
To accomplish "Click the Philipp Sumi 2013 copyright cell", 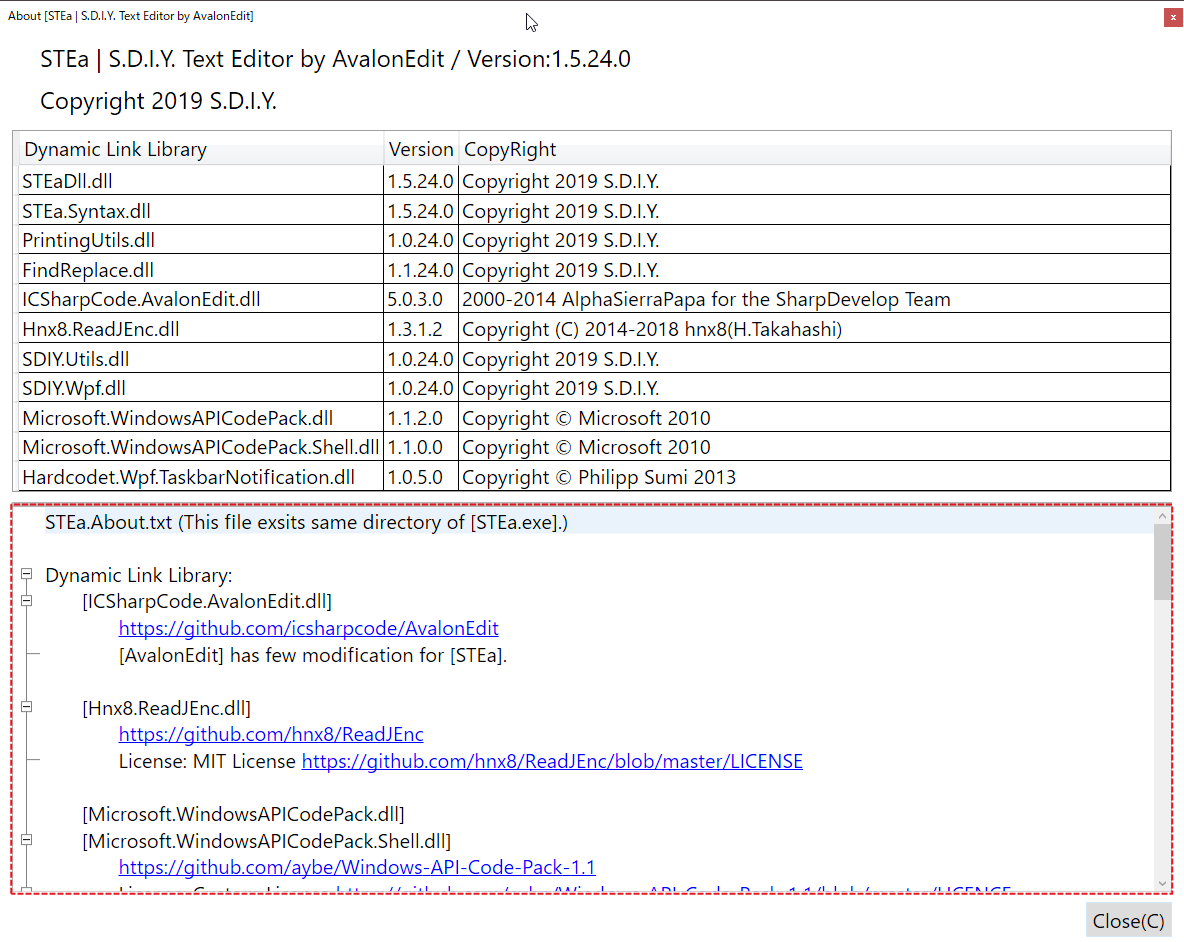I will [814, 477].
